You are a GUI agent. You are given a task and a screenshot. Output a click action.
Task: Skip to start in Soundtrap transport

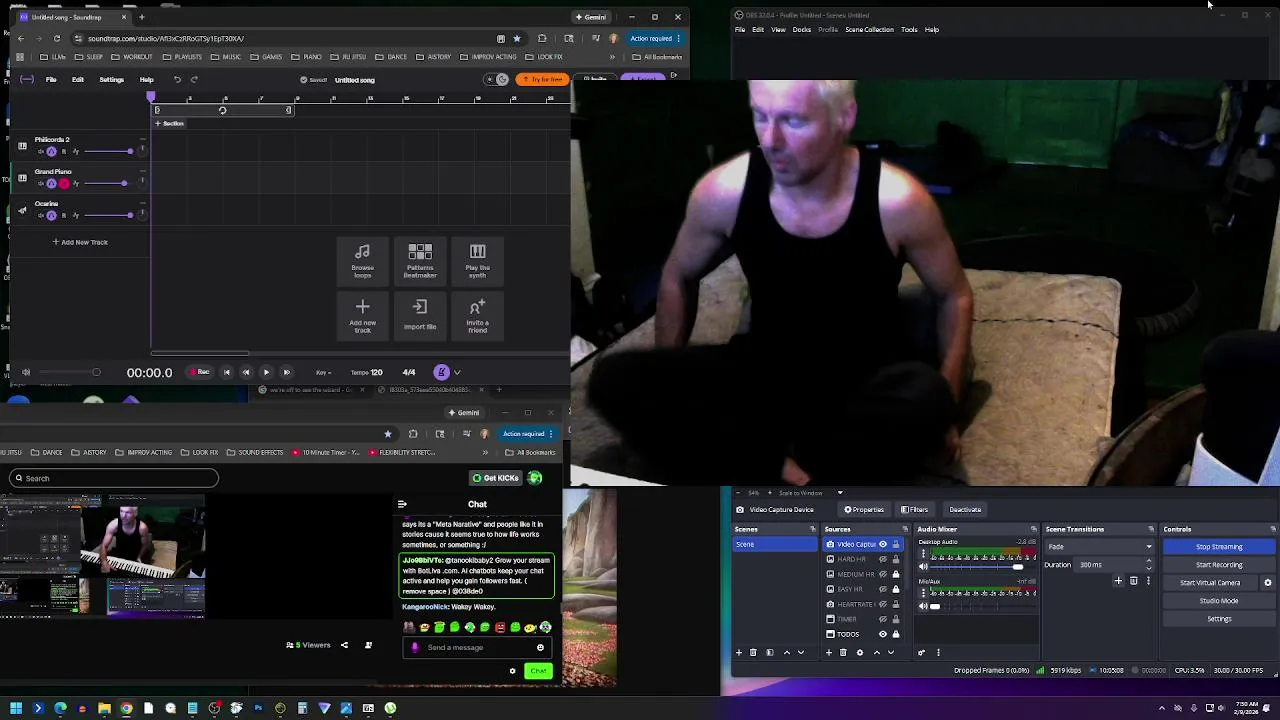pos(227,372)
